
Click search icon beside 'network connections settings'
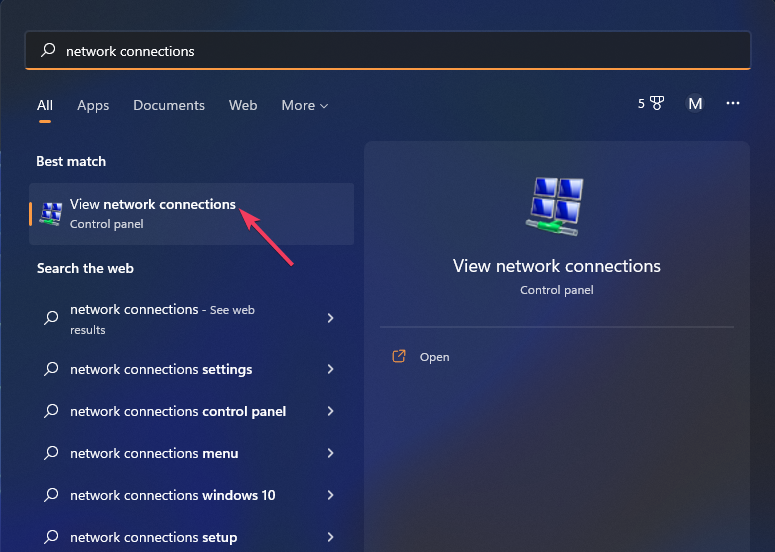tap(51, 369)
